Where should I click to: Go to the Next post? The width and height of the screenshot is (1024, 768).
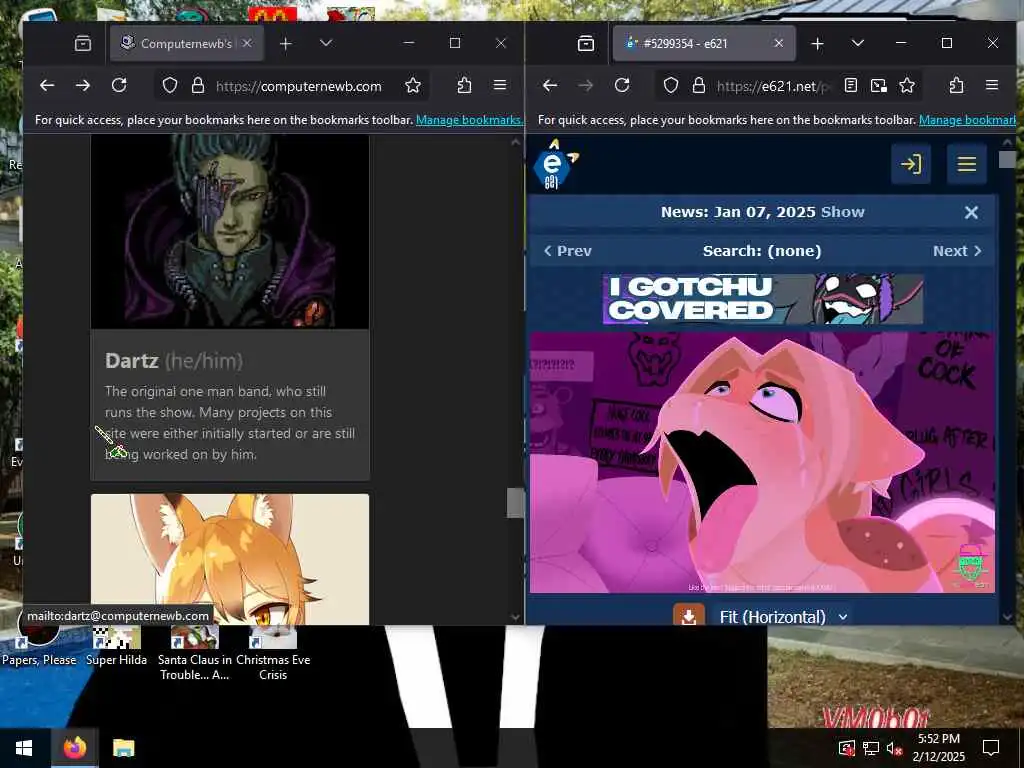[957, 251]
